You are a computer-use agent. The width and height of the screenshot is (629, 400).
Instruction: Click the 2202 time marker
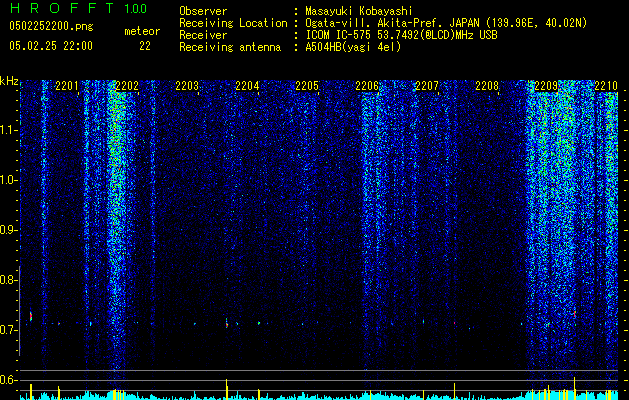point(127,86)
